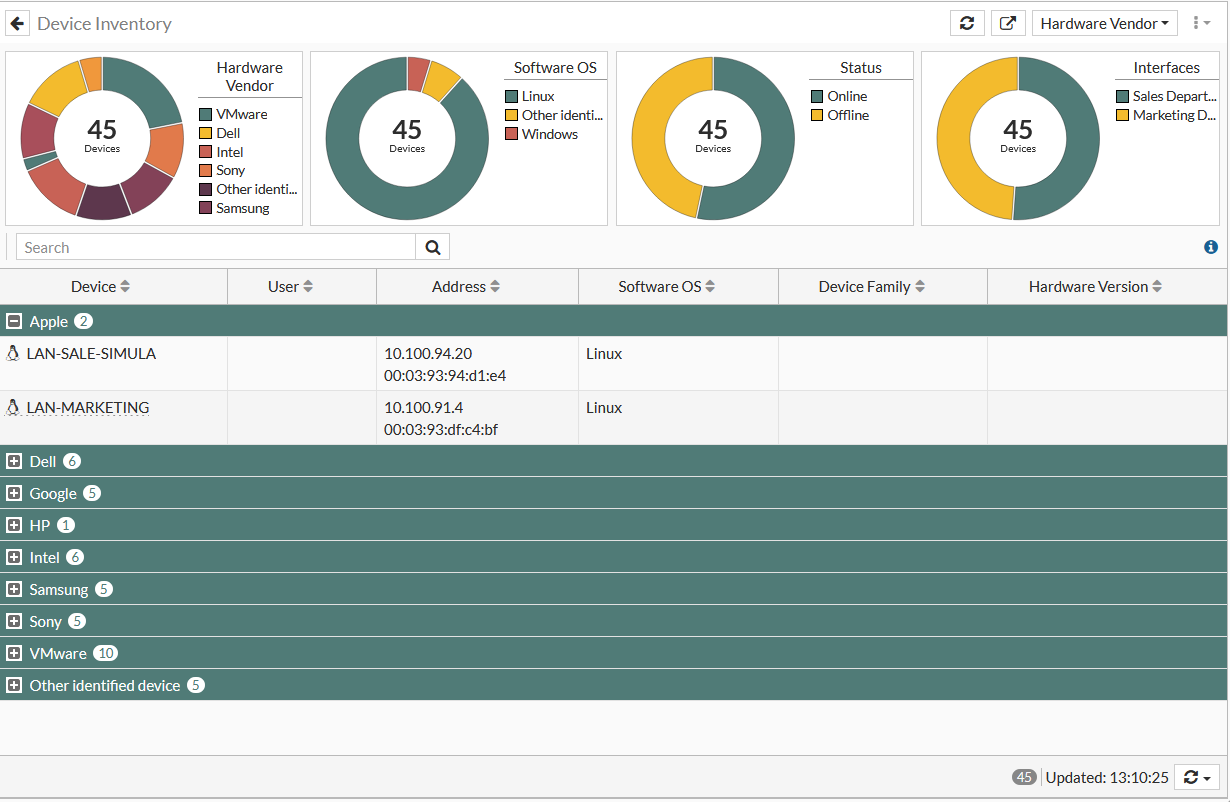Expand the VMware group
Screen dimensions: 1230x802
click(14, 653)
